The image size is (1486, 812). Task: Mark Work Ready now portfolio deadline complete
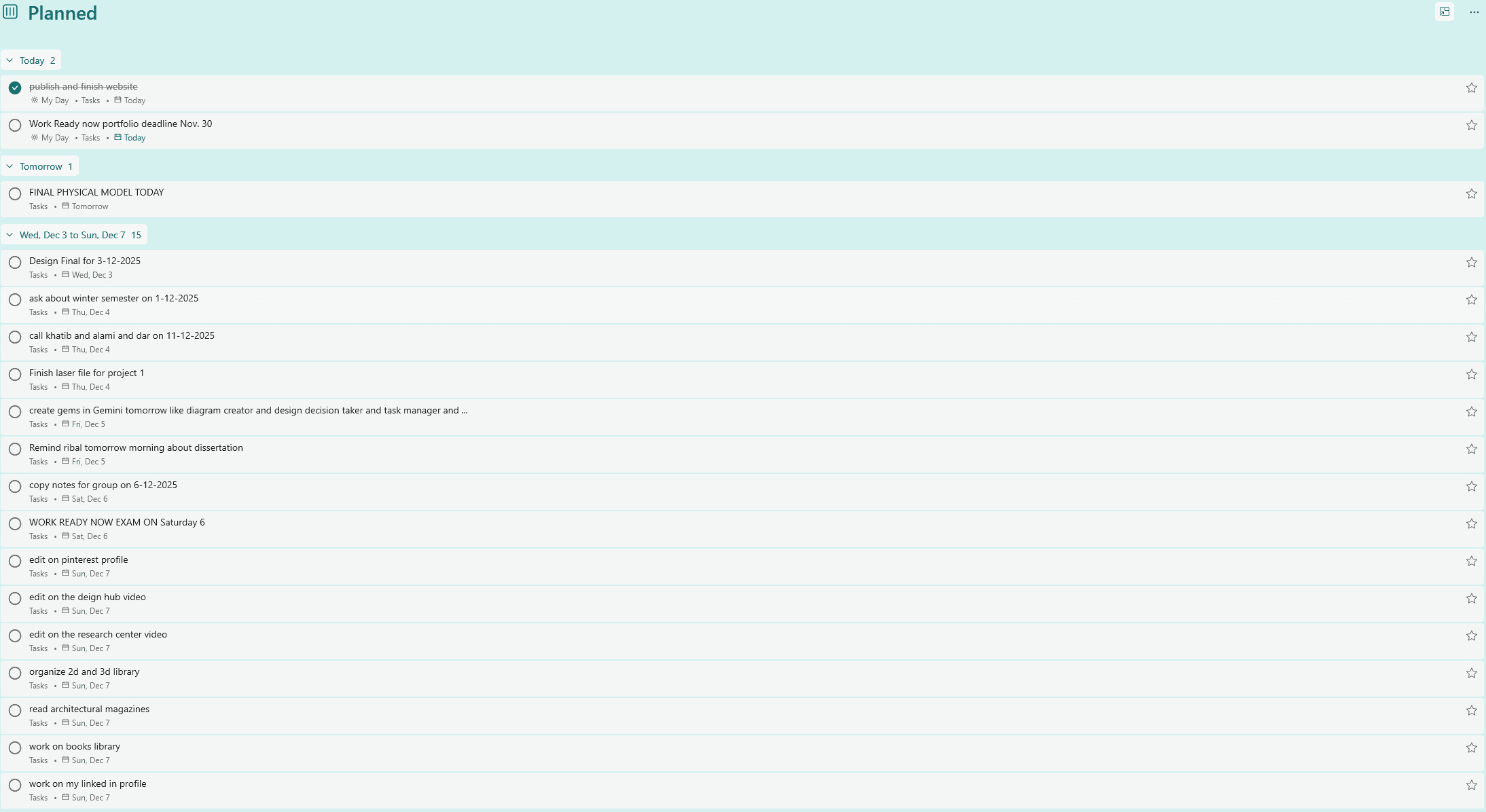(15, 125)
